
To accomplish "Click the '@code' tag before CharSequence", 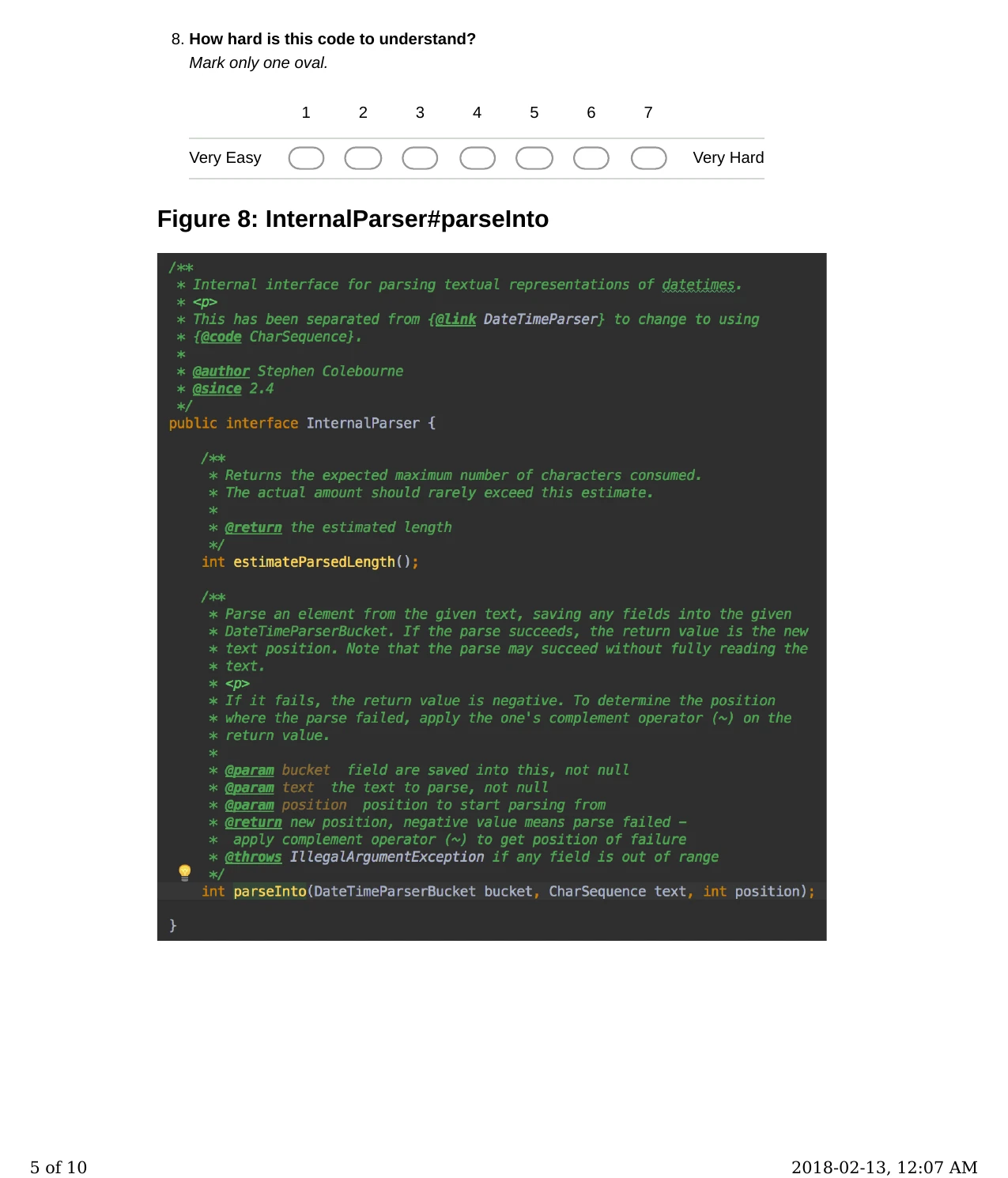I will pyautogui.click(x=221, y=337).
